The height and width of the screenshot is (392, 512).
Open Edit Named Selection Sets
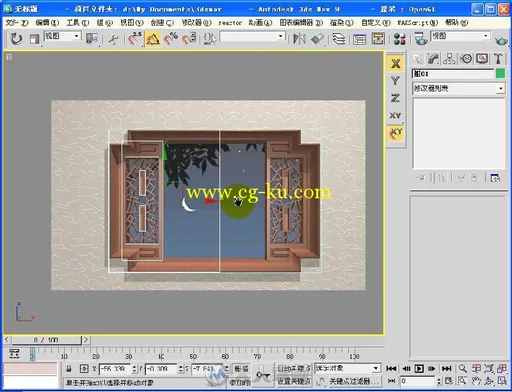(210, 39)
